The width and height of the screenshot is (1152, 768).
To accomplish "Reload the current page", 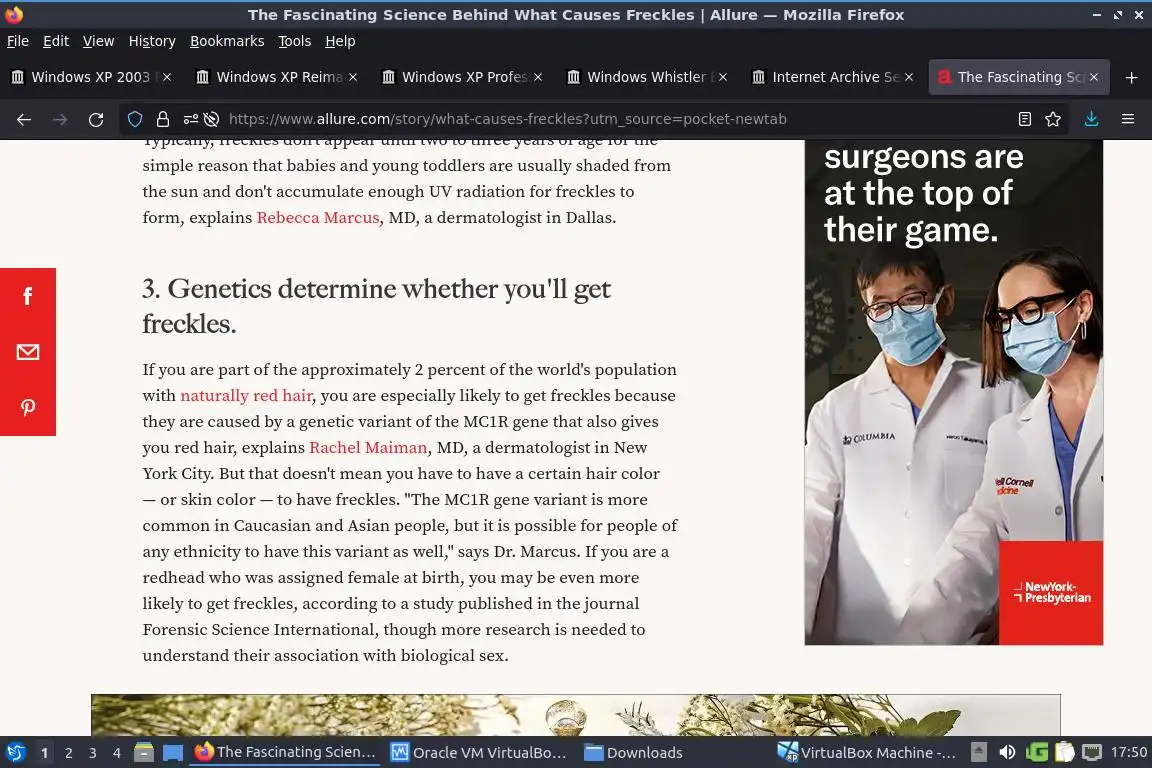I will [x=96, y=119].
